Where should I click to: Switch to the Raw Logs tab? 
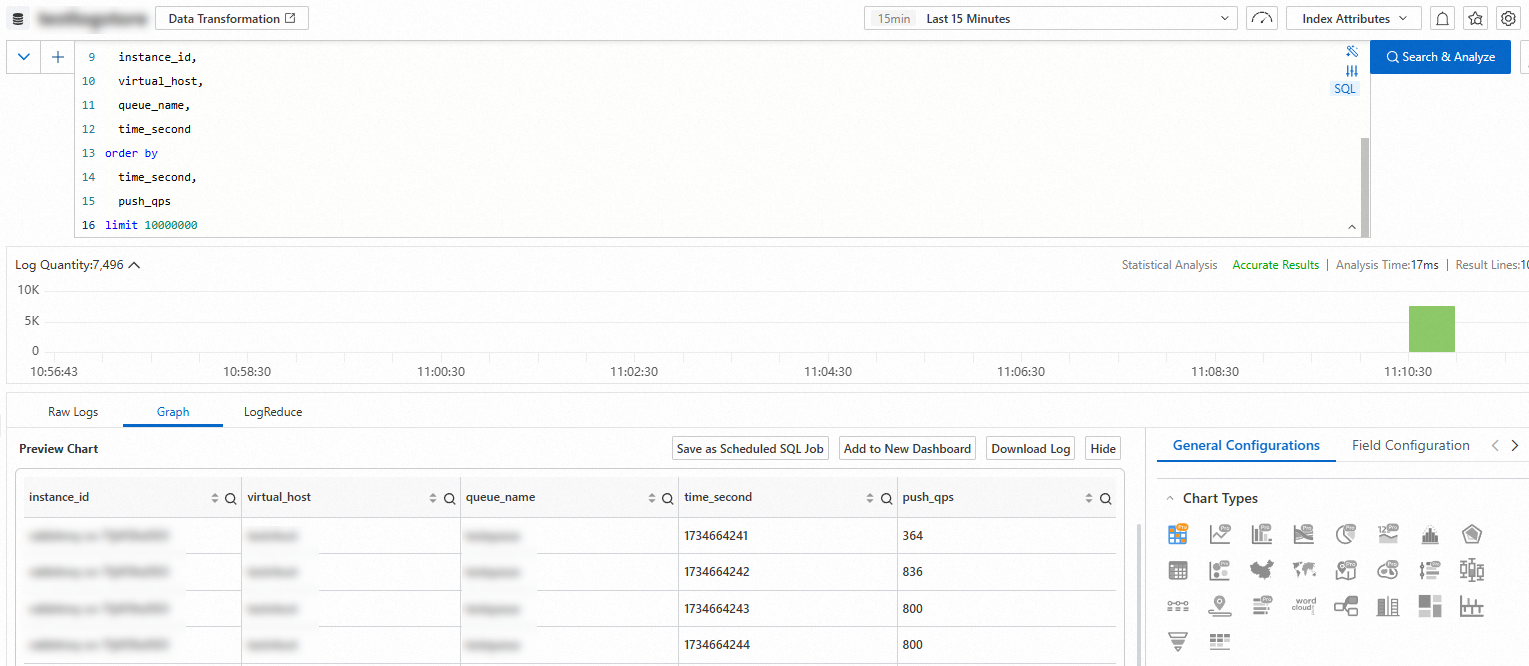(72, 412)
